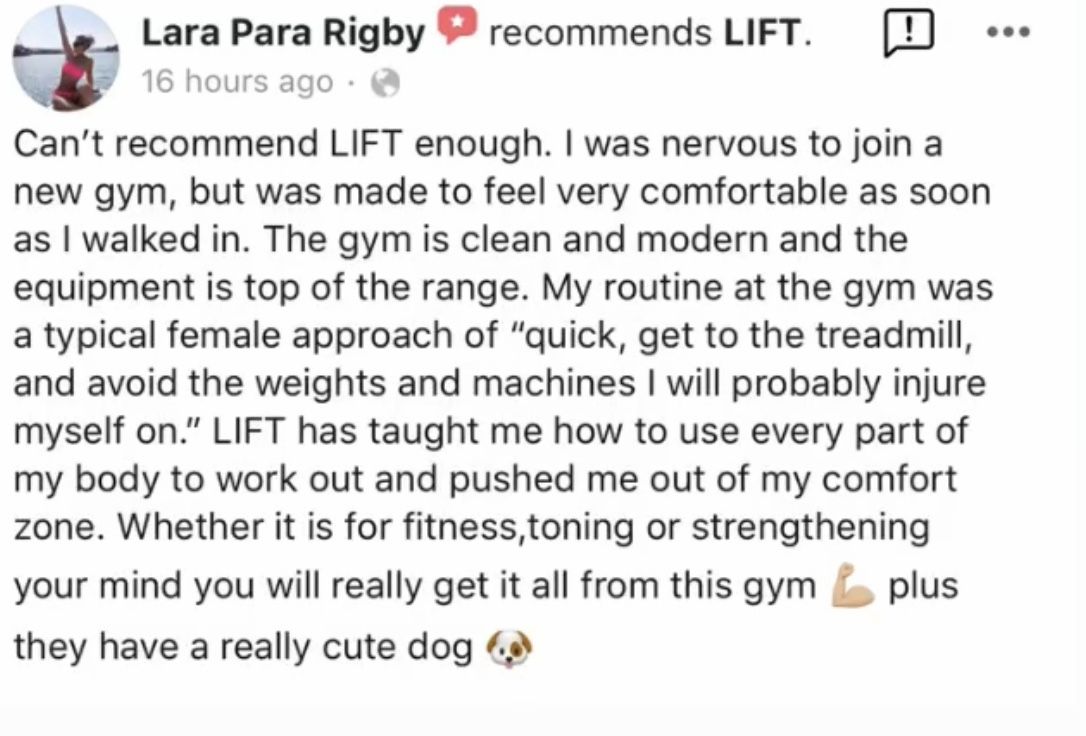Click the text "and avoid the weights and machines"
This screenshot has height=736, width=1086.
300,384
